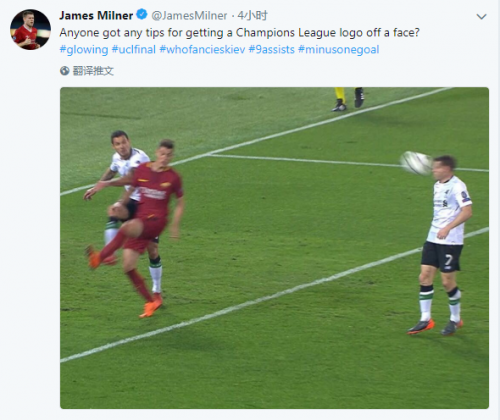Open the #whofancieskiev hashtag
The image size is (500, 420).
click(x=202, y=50)
